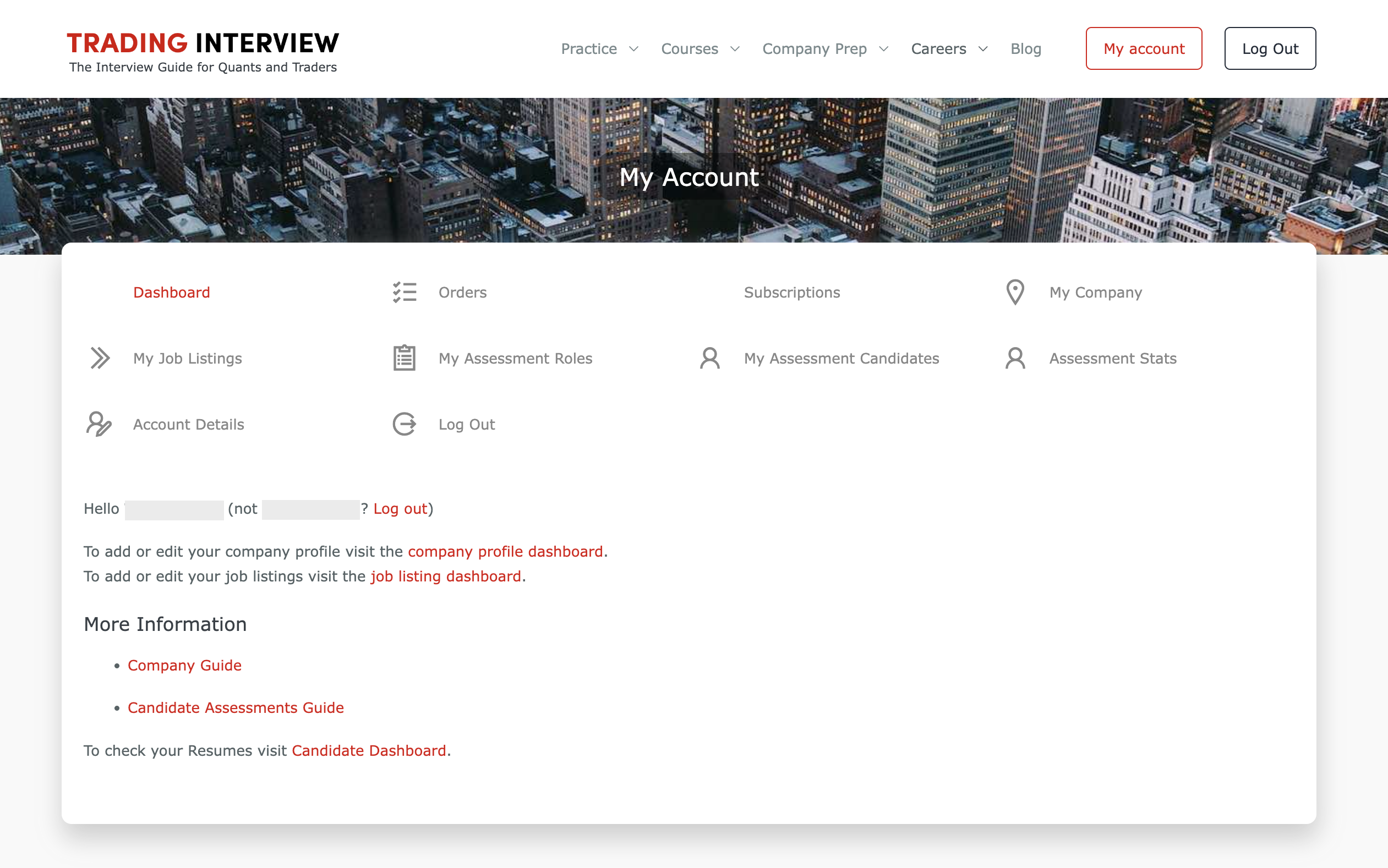Click the My Assessment Candidates person icon
This screenshot has width=1388, height=868.
click(x=710, y=358)
